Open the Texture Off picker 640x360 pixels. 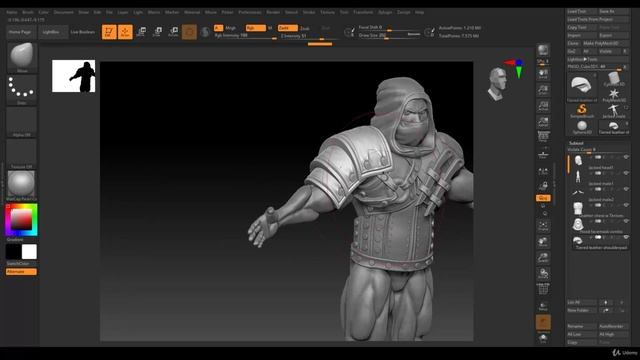point(22,153)
